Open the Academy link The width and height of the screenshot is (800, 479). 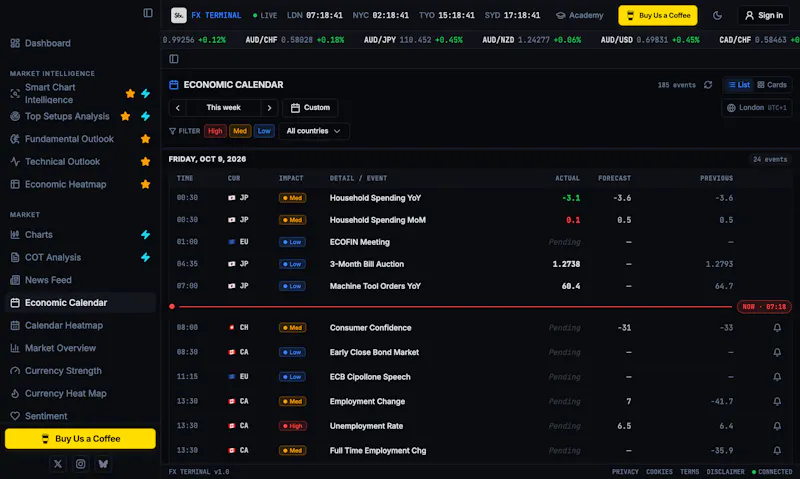580,15
